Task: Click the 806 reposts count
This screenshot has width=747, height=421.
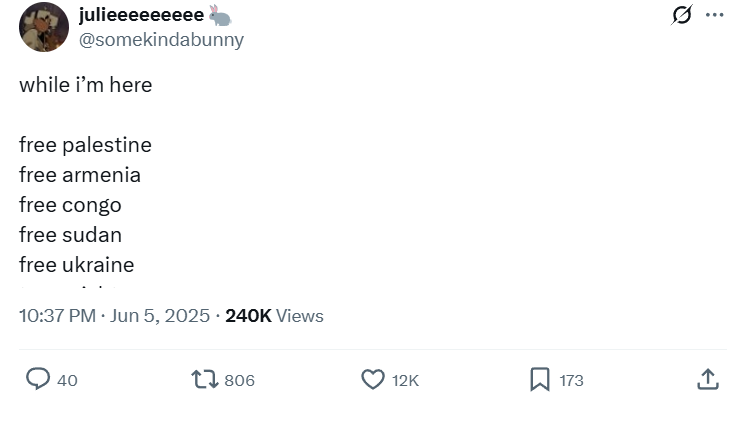Action: point(239,380)
